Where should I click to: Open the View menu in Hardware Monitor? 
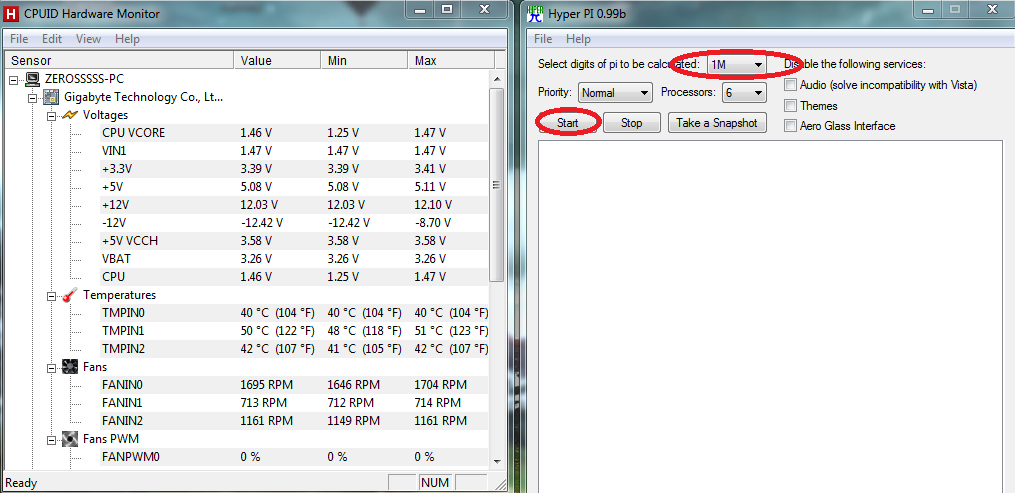pos(88,39)
